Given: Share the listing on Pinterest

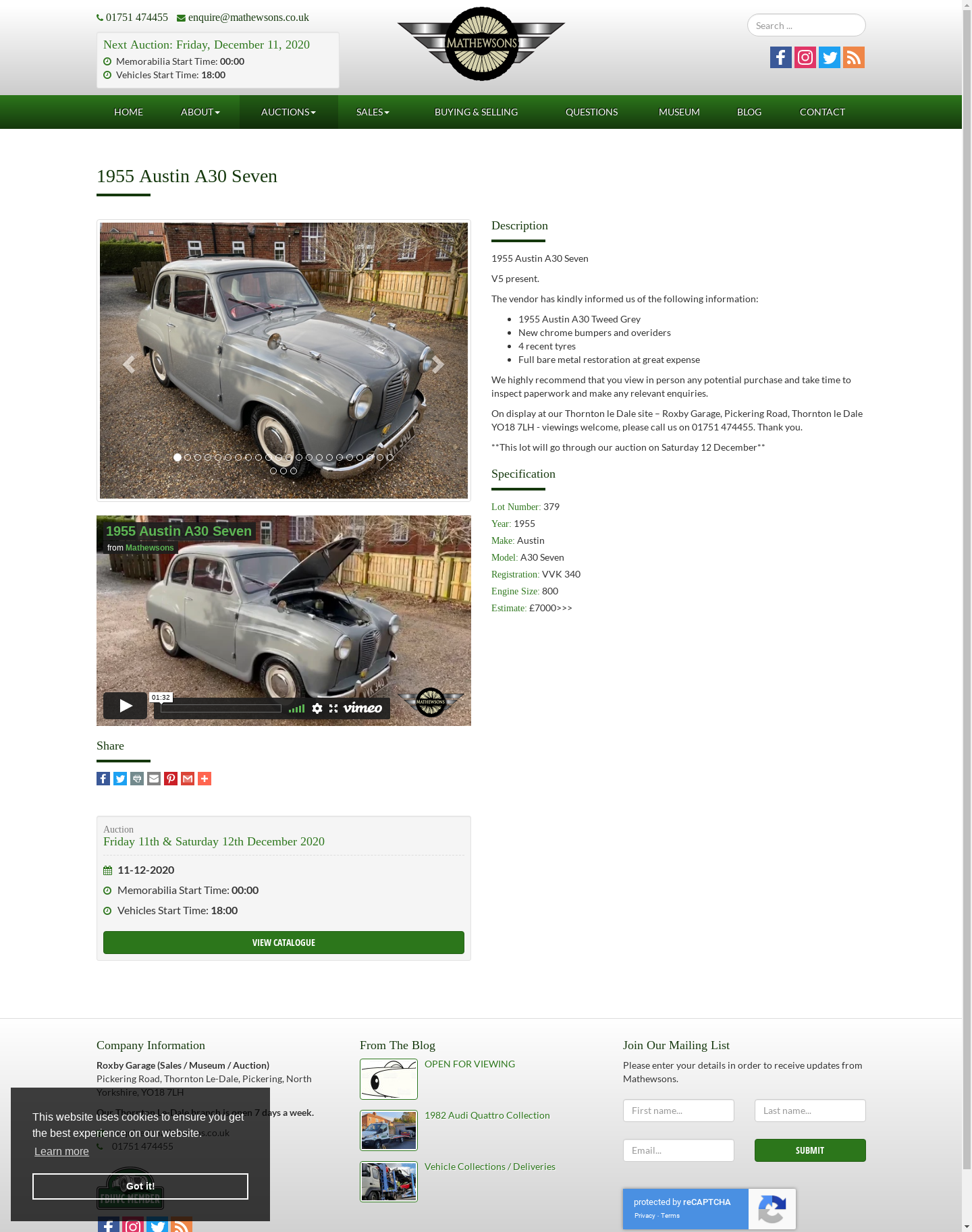Looking at the screenshot, I should click(x=171, y=779).
